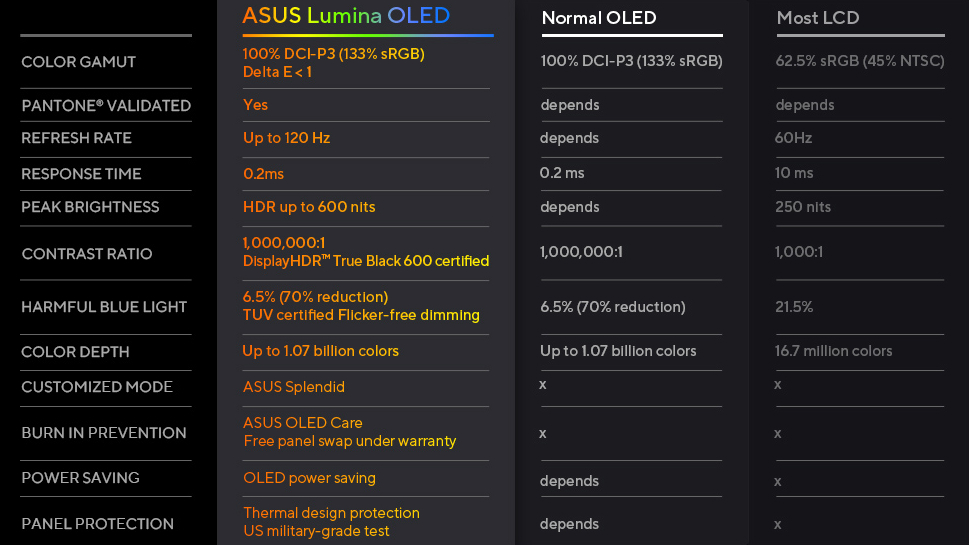
Task: Select 'HDR up to 600 nits' text
Action: (x=309, y=207)
